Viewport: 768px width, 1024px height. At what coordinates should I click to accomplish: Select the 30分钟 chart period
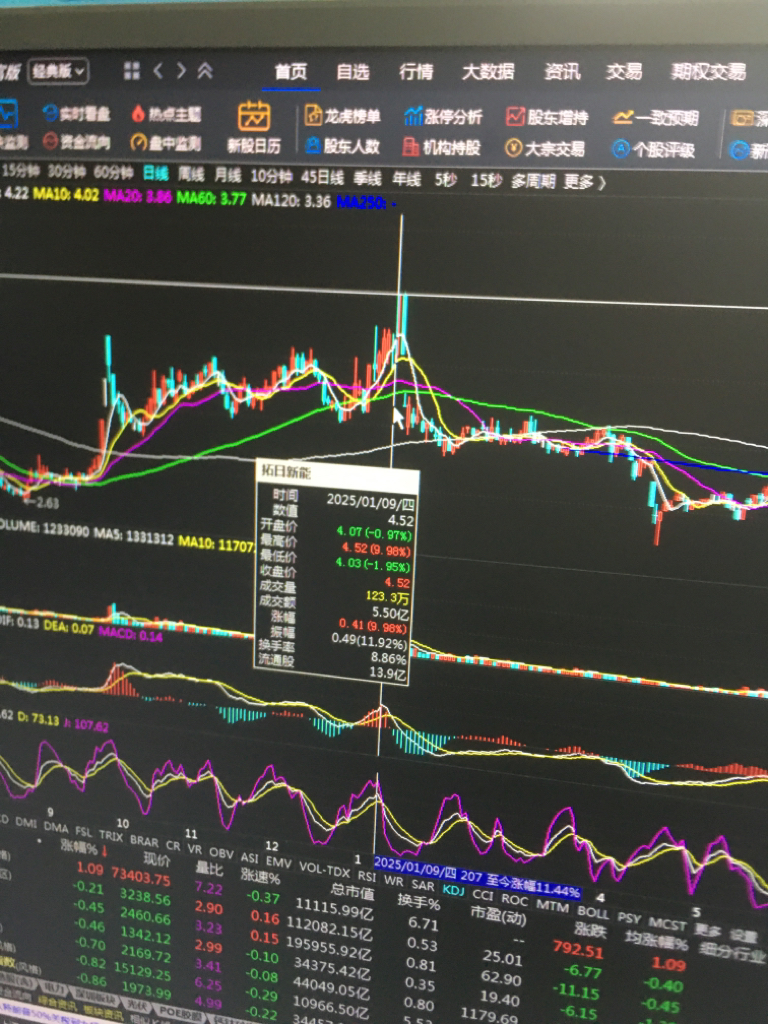pos(67,172)
